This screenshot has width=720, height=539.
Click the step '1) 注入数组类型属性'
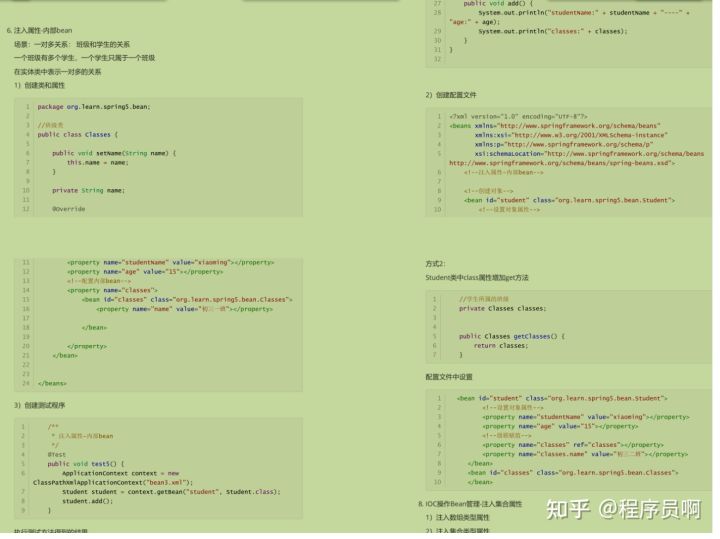(x=457, y=518)
